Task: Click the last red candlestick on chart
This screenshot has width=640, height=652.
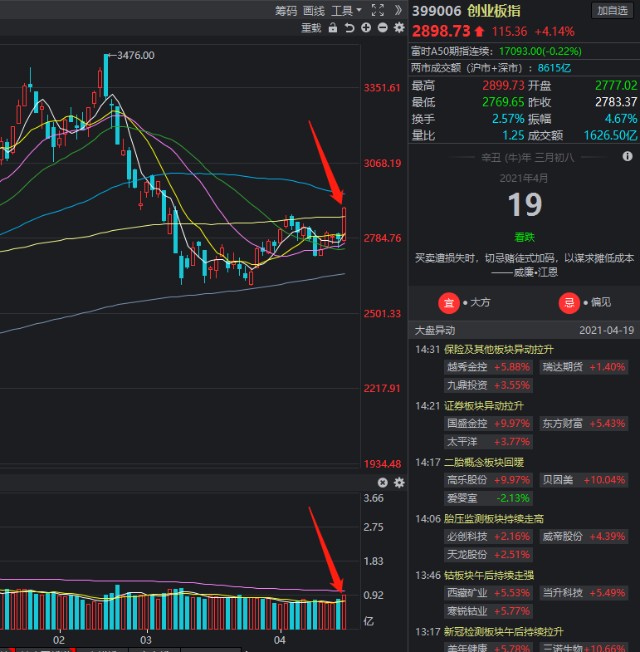Action: coord(344,224)
